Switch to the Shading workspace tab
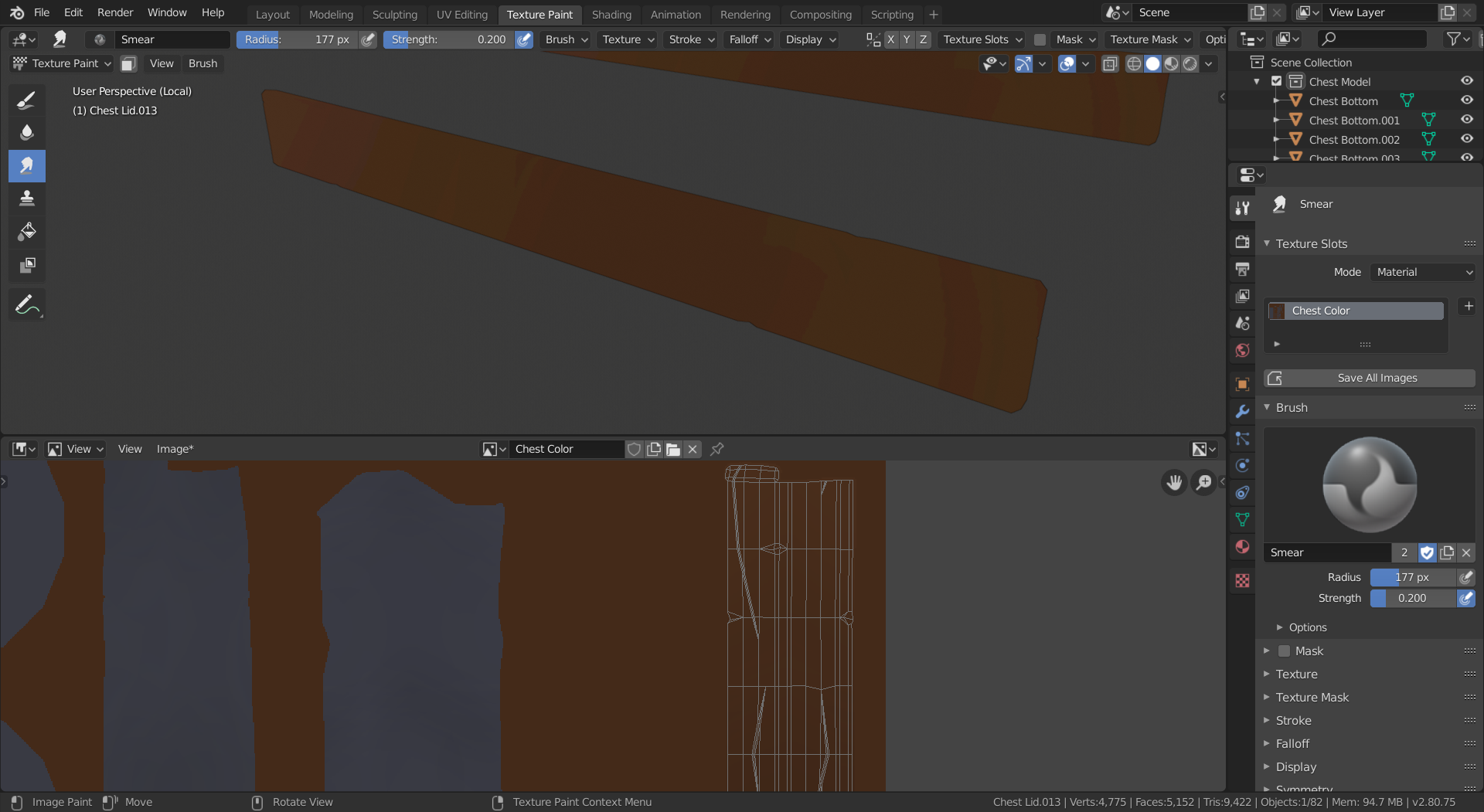This screenshot has width=1484, height=812. (x=611, y=14)
